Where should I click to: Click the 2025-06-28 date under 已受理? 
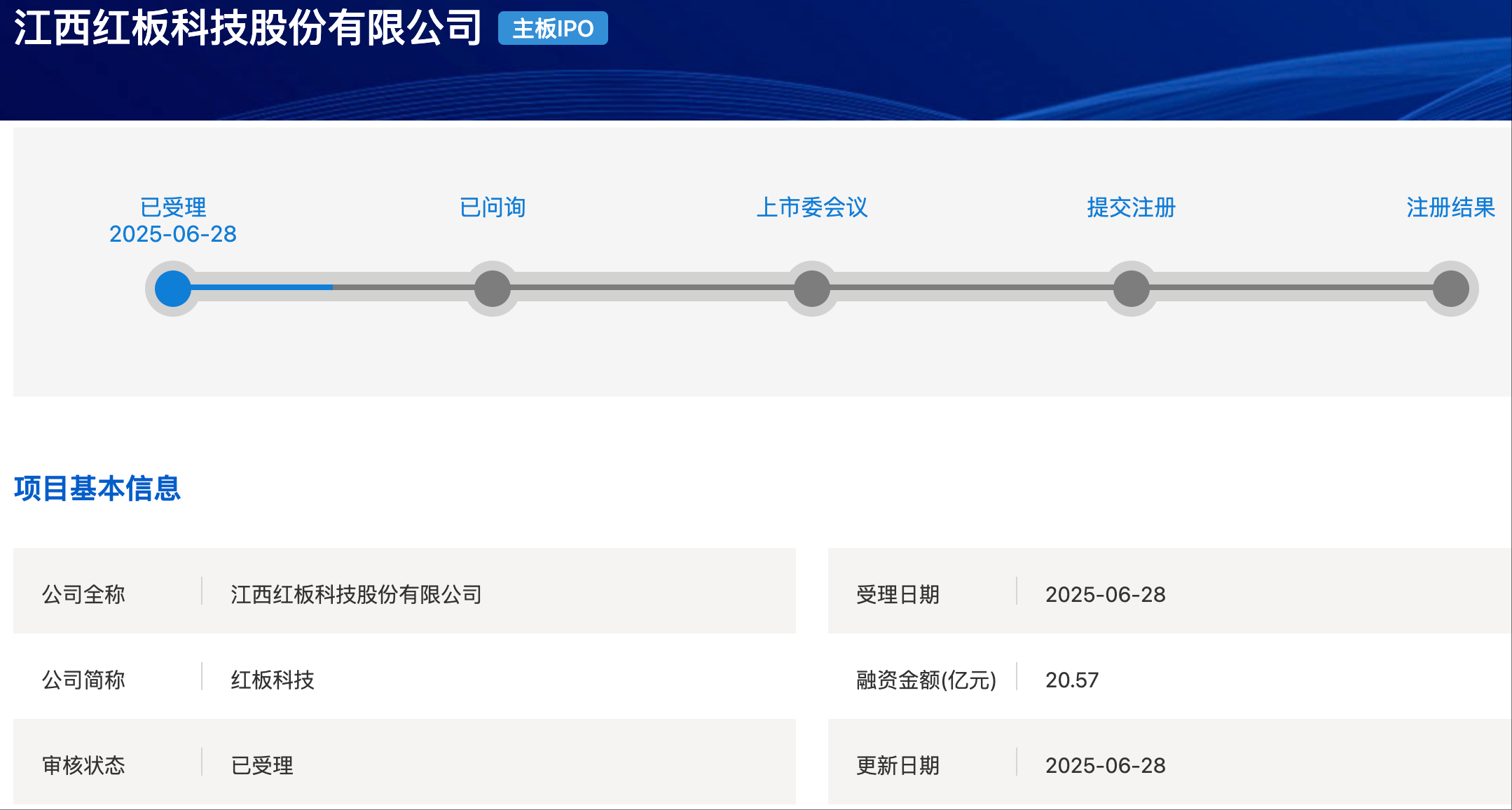click(173, 234)
